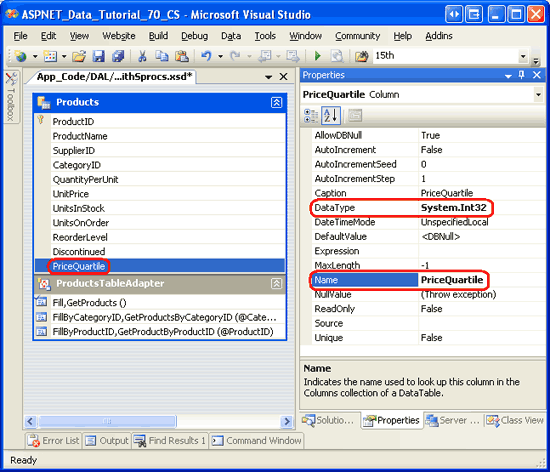Click the Save All toolbar icon
550x472 pixels.
[118, 56]
